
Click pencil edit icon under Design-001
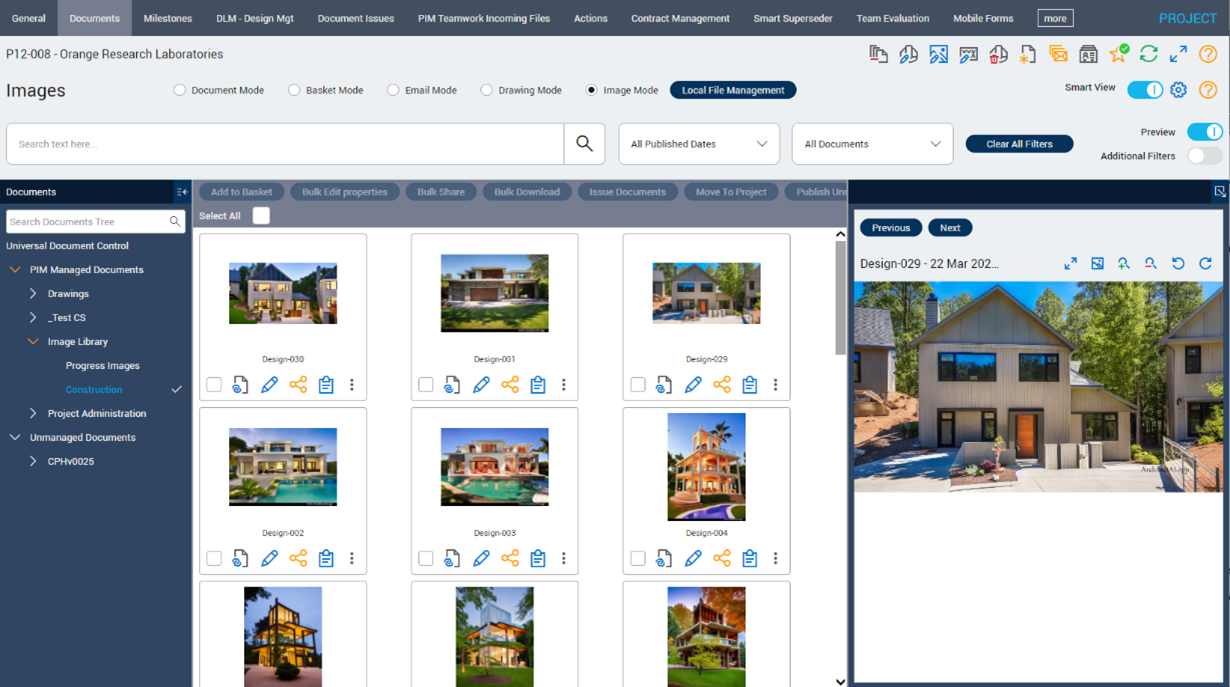(481, 385)
